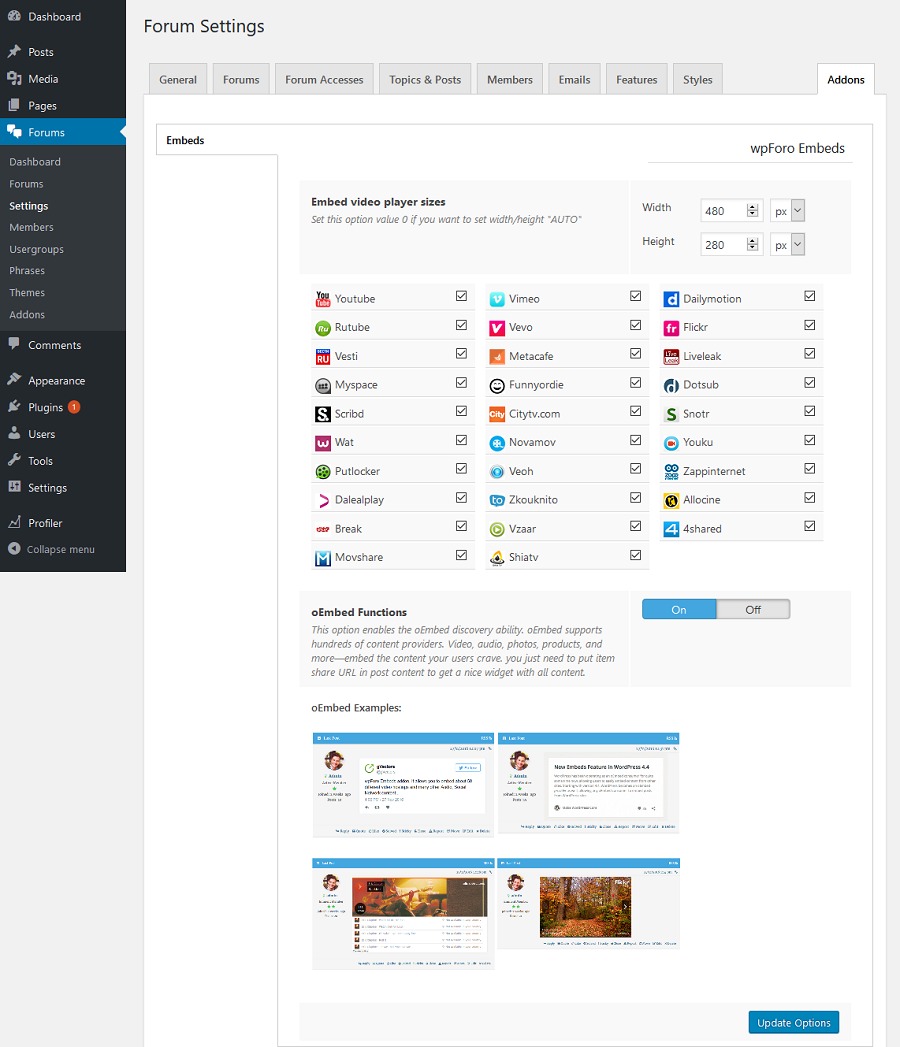
Task: Click into the Width value field
Action: (722, 211)
